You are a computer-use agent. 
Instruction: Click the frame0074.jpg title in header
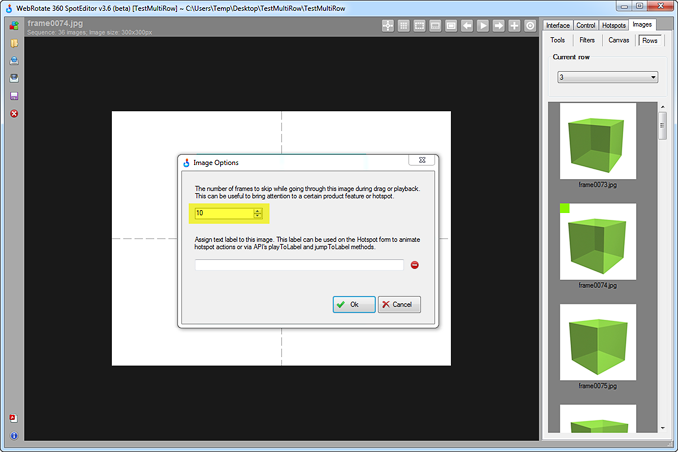[x=55, y=23]
